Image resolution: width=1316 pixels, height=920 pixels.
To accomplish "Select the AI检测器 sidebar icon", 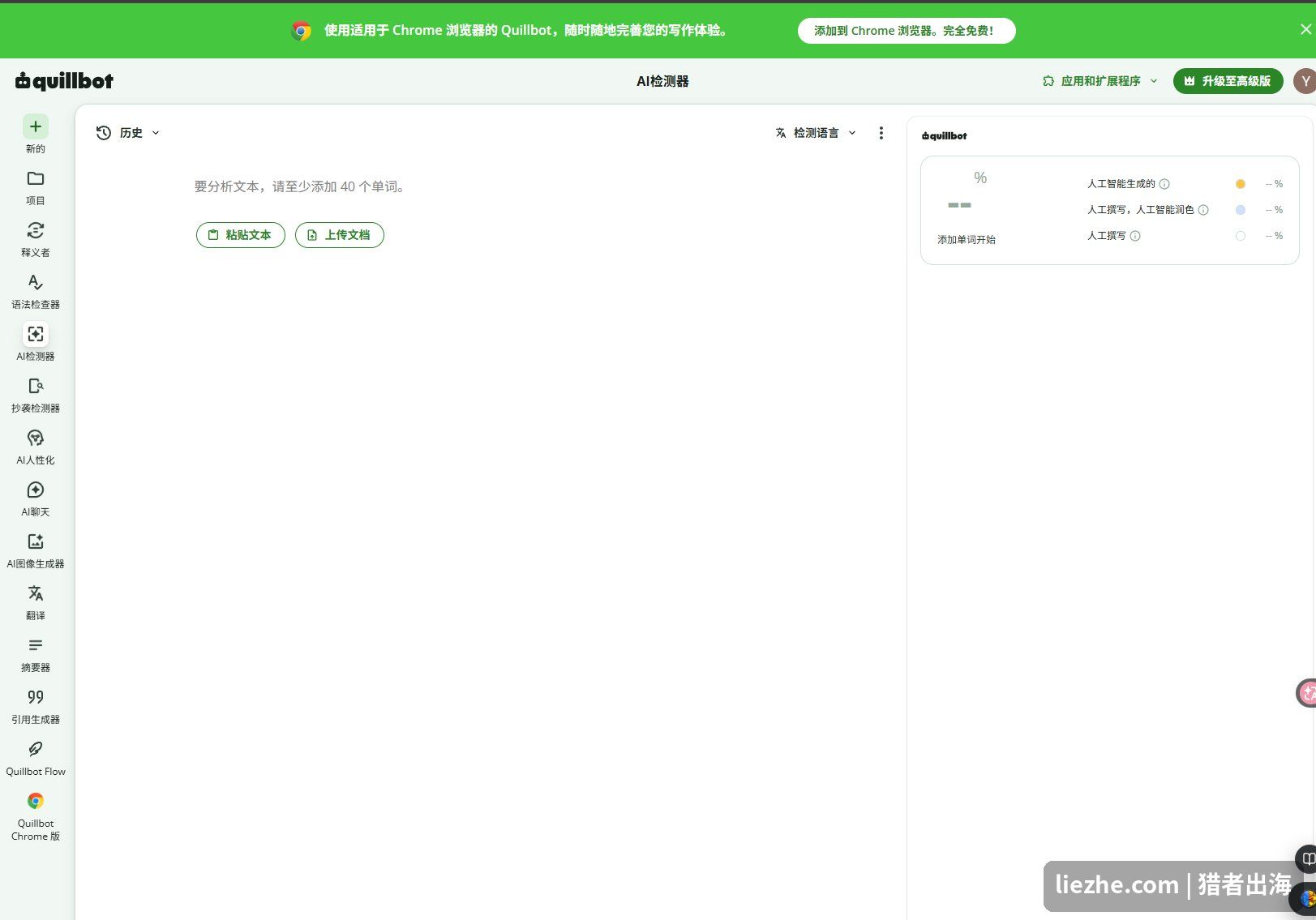I will [36, 334].
